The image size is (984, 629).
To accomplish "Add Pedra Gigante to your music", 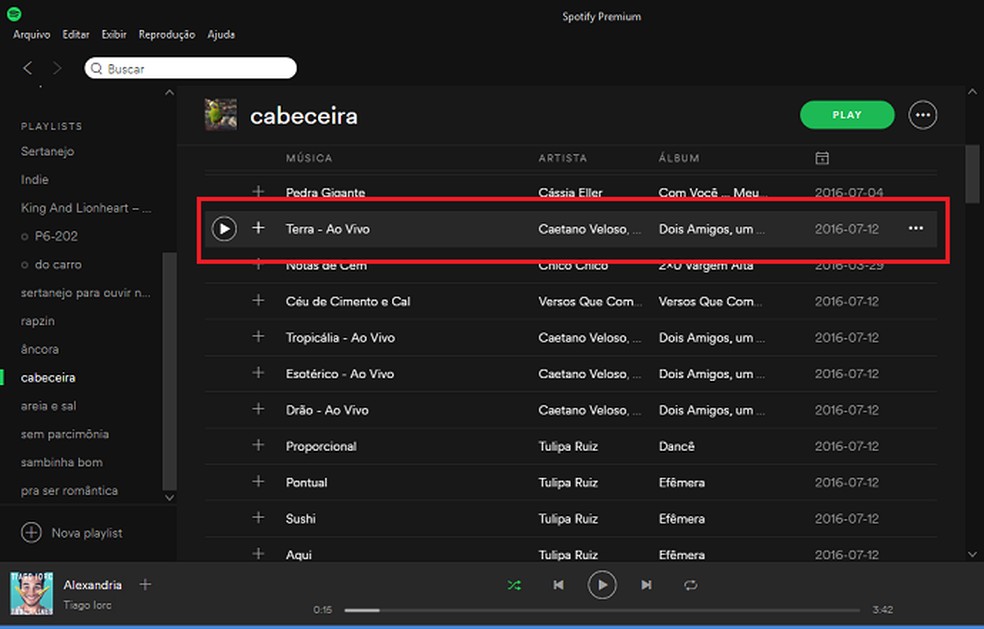I will (258, 192).
